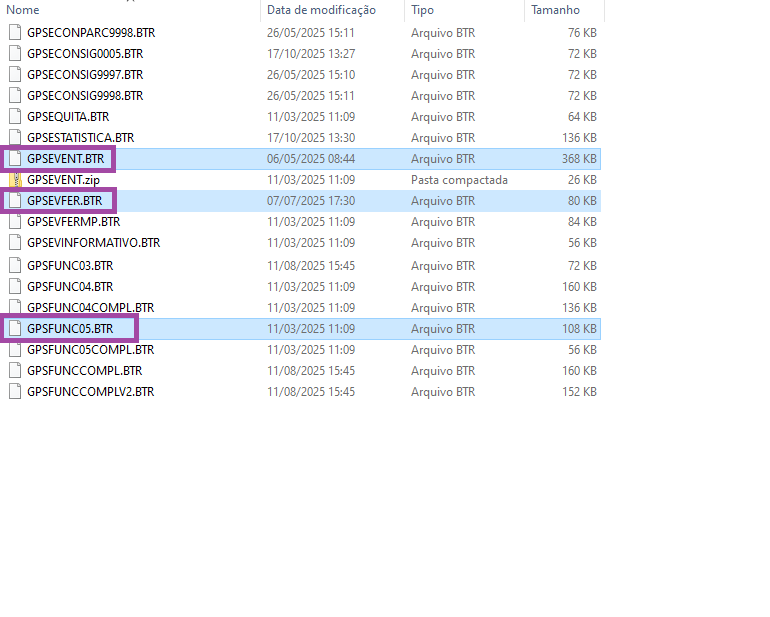Select the GPSEVINFORMATIVO.BTR file icon

click(15, 243)
